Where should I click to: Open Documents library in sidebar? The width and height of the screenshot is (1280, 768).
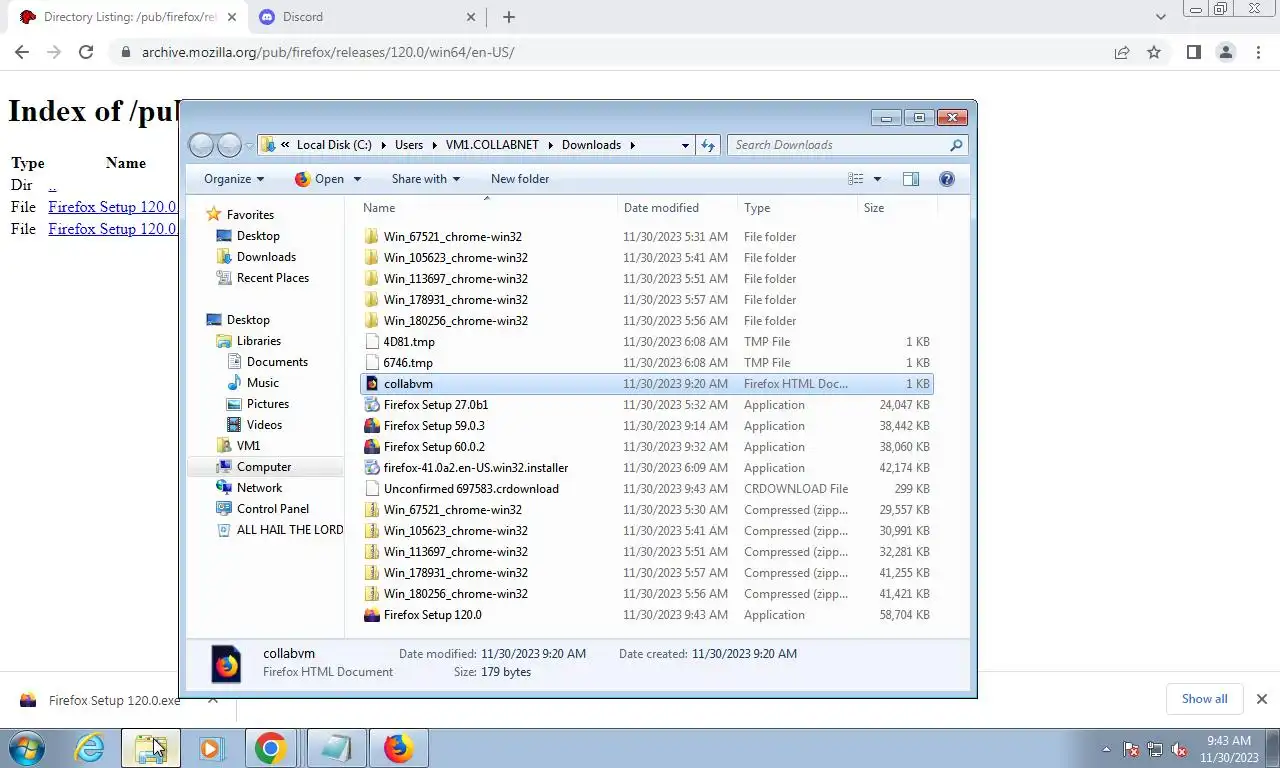click(x=277, y=362)
